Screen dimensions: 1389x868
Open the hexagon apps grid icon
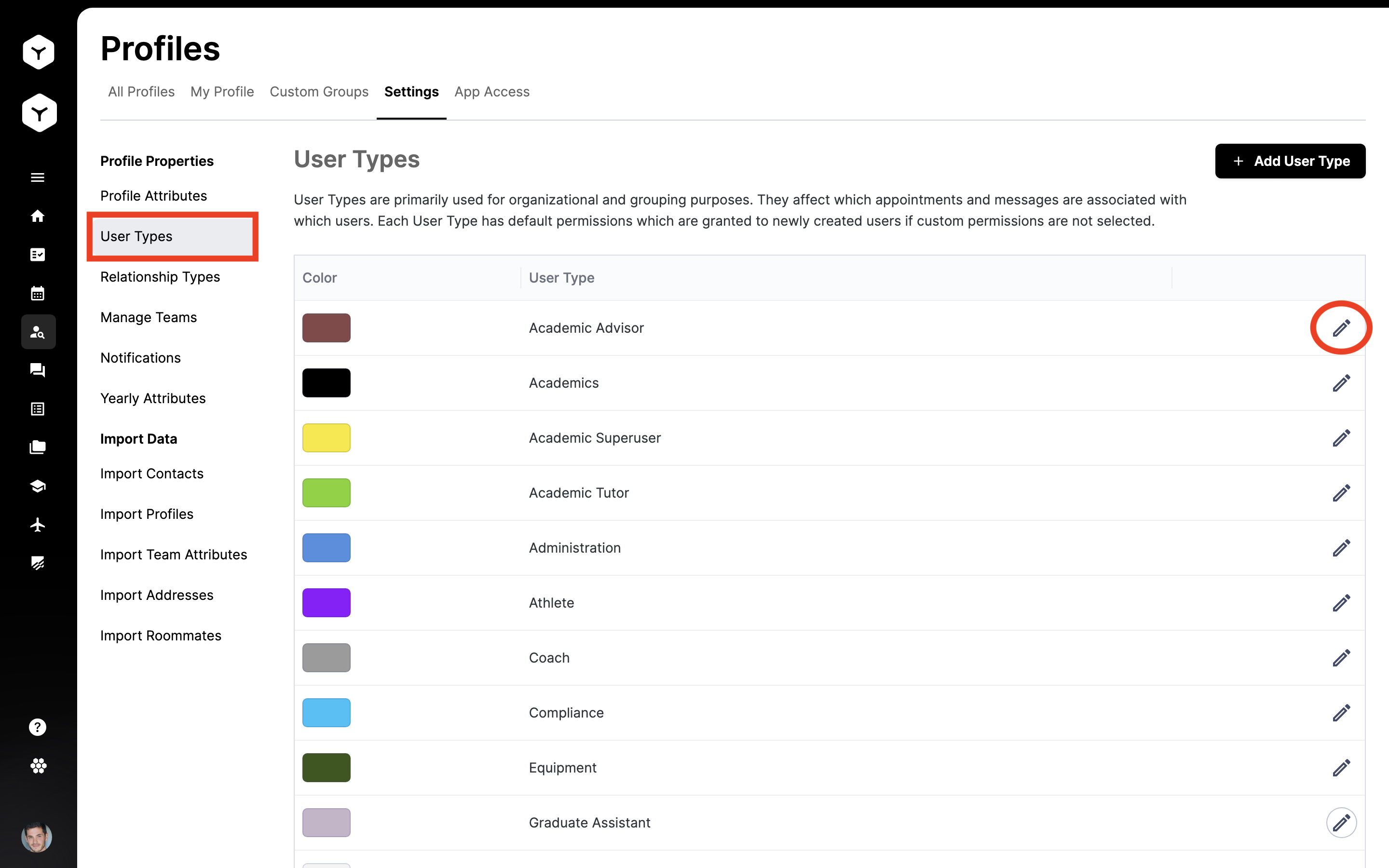click(37, 766)
